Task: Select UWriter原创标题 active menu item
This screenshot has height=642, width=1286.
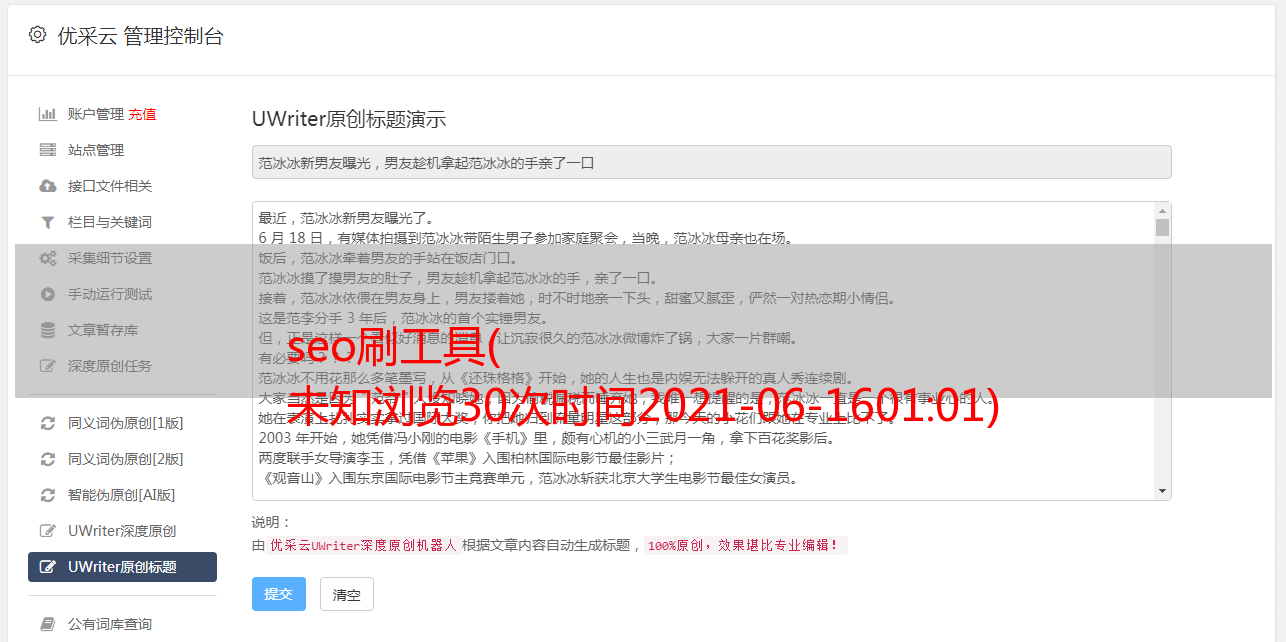Action: pyautogui.click(x=122, y=567)
